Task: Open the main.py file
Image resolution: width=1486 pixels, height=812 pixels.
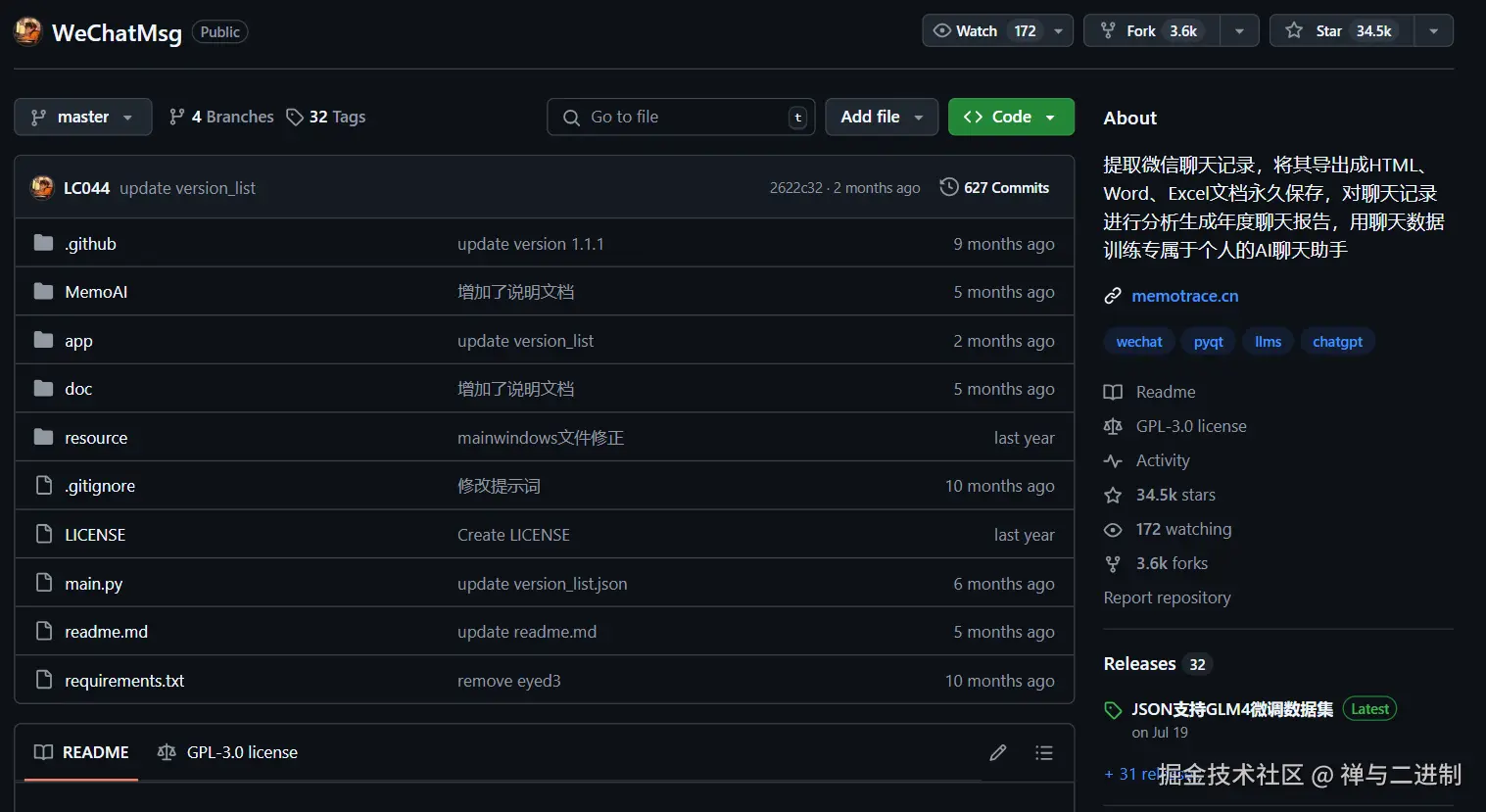Action: coord(94,584)
